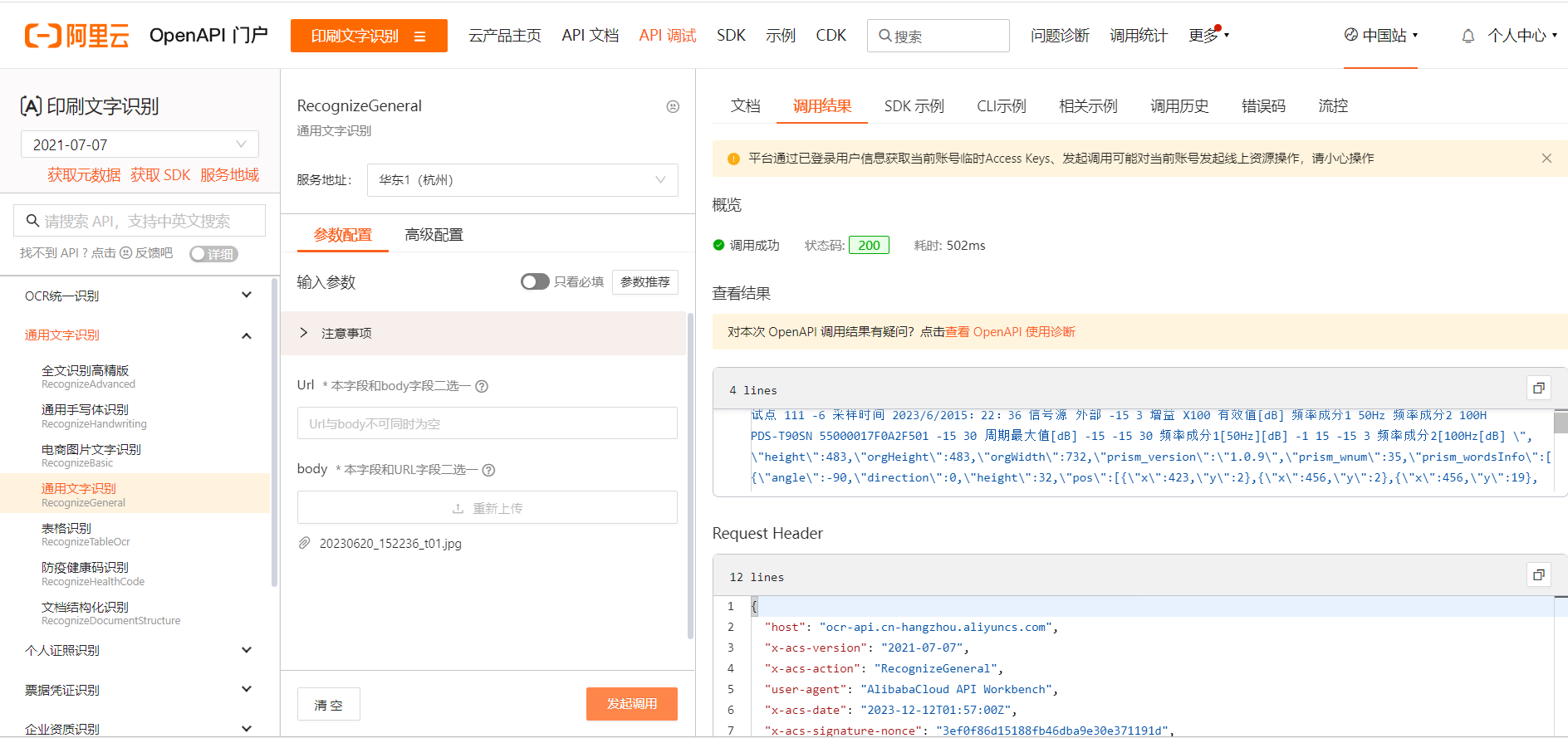Open the 高级配置 tab
The image size is (1568, 738).
[x=434, y=235]
